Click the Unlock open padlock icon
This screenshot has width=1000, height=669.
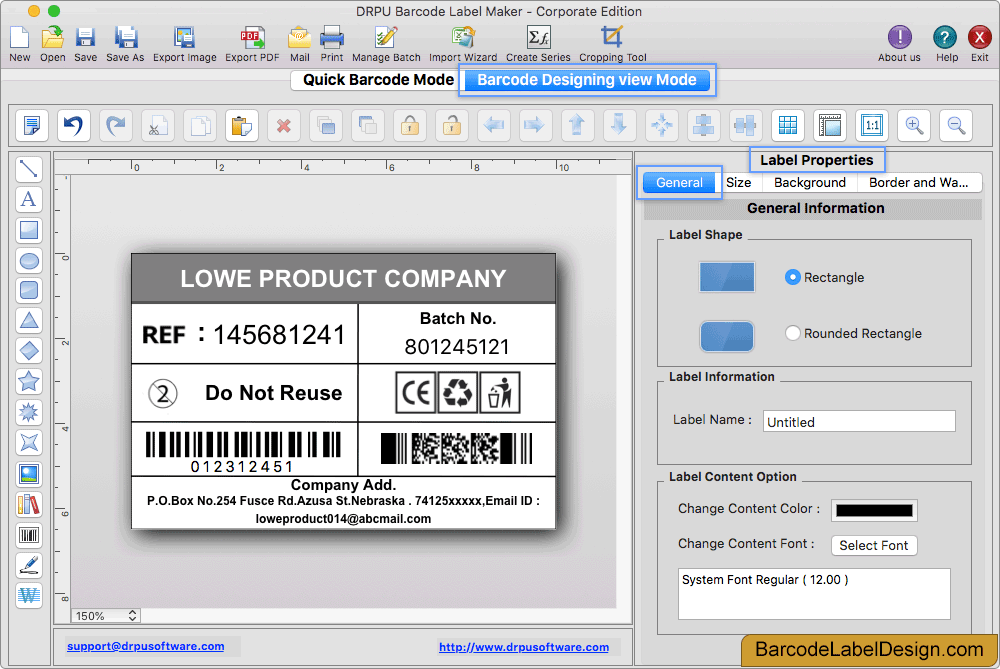tap(452, 125)
